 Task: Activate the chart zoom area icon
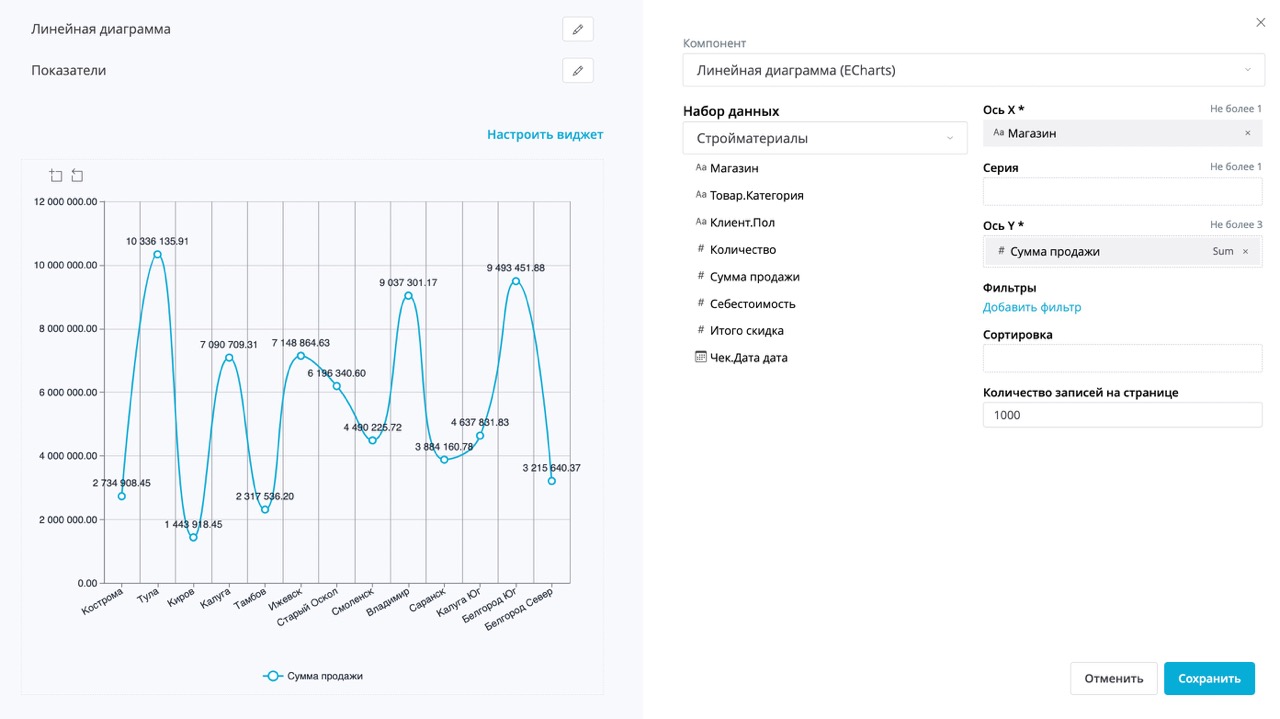[x=56, y=176]
